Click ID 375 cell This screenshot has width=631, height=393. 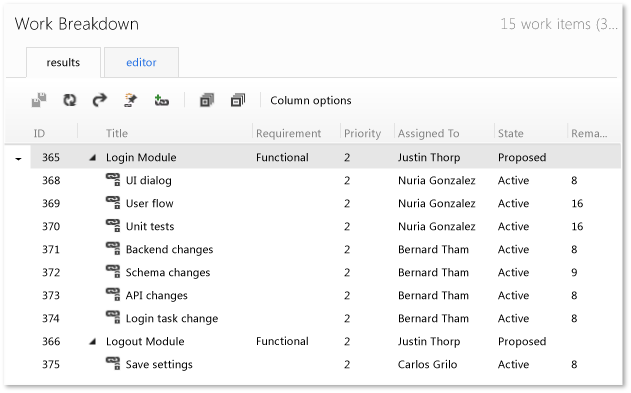(51, 364)
